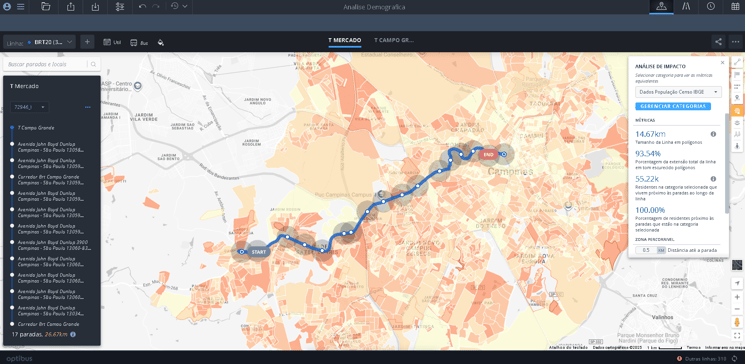Image resolution: width=745 pixels, height=364 pixels.
Task: Redo the last action
Action: click(156, 7)
